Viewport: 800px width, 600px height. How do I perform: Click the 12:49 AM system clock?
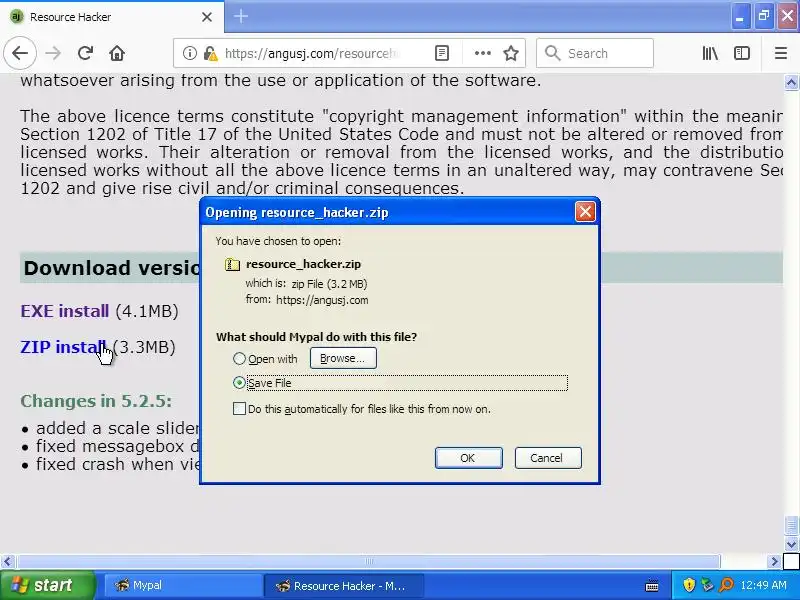click(x=763, y=585)
